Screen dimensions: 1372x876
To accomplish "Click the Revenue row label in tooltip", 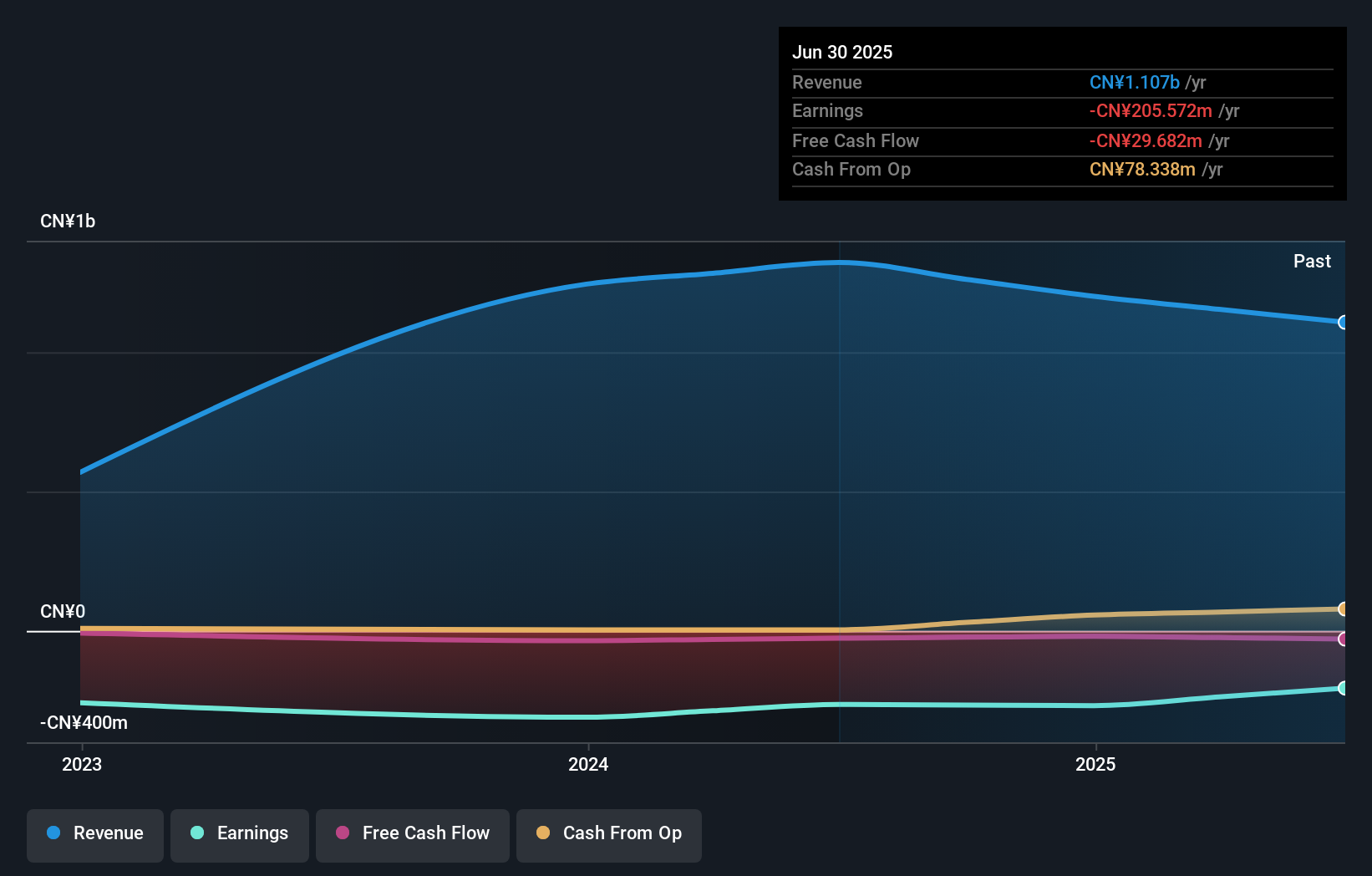I will click(827, 82).
